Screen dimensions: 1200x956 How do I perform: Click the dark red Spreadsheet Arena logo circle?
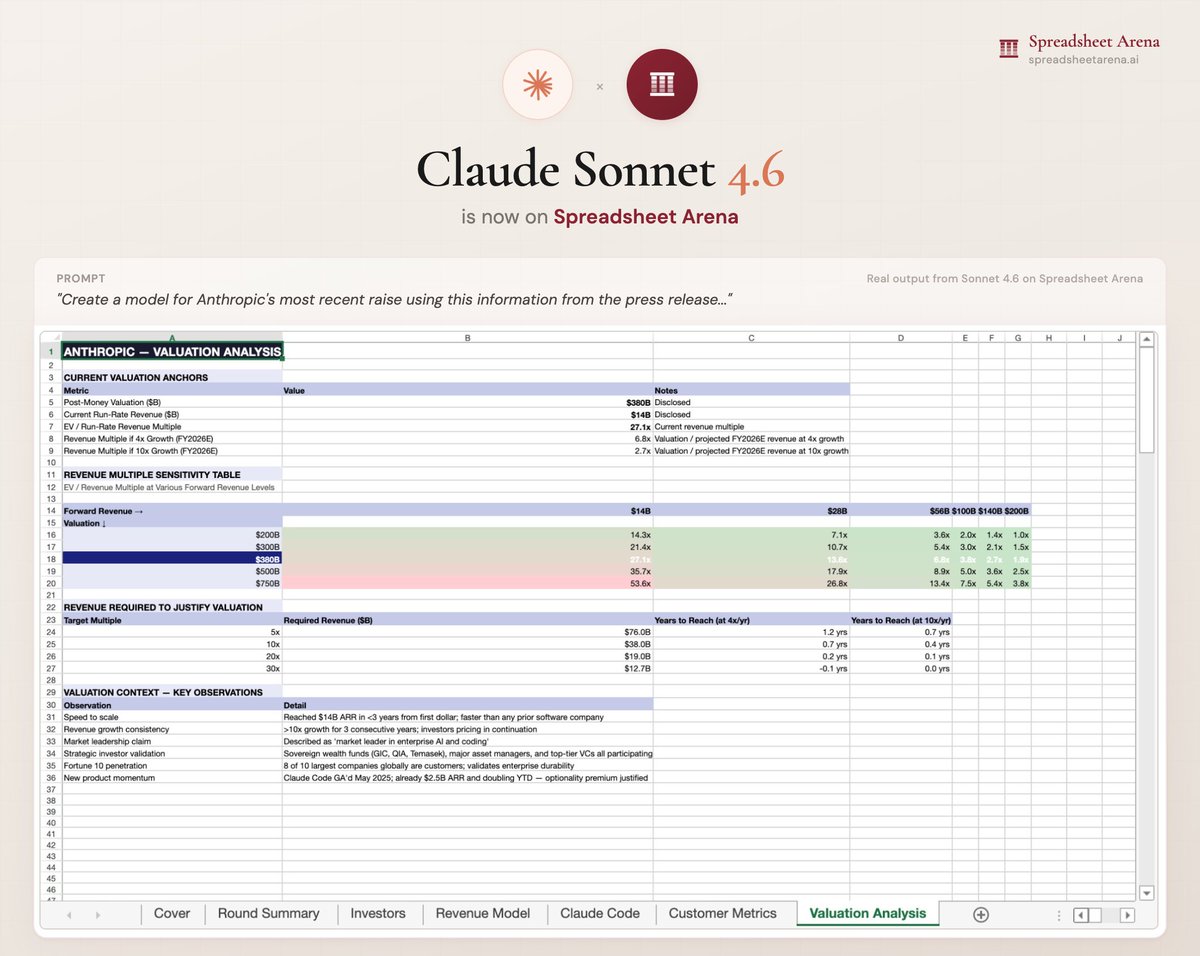point(662,85)
